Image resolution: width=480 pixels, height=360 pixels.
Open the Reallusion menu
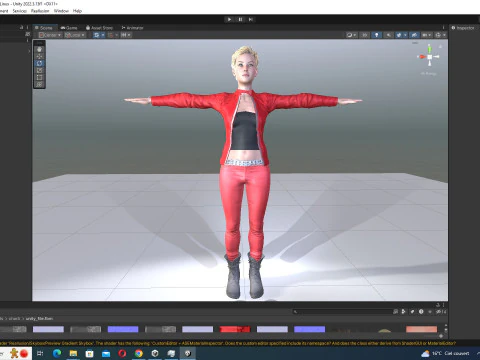click(40, 11)
